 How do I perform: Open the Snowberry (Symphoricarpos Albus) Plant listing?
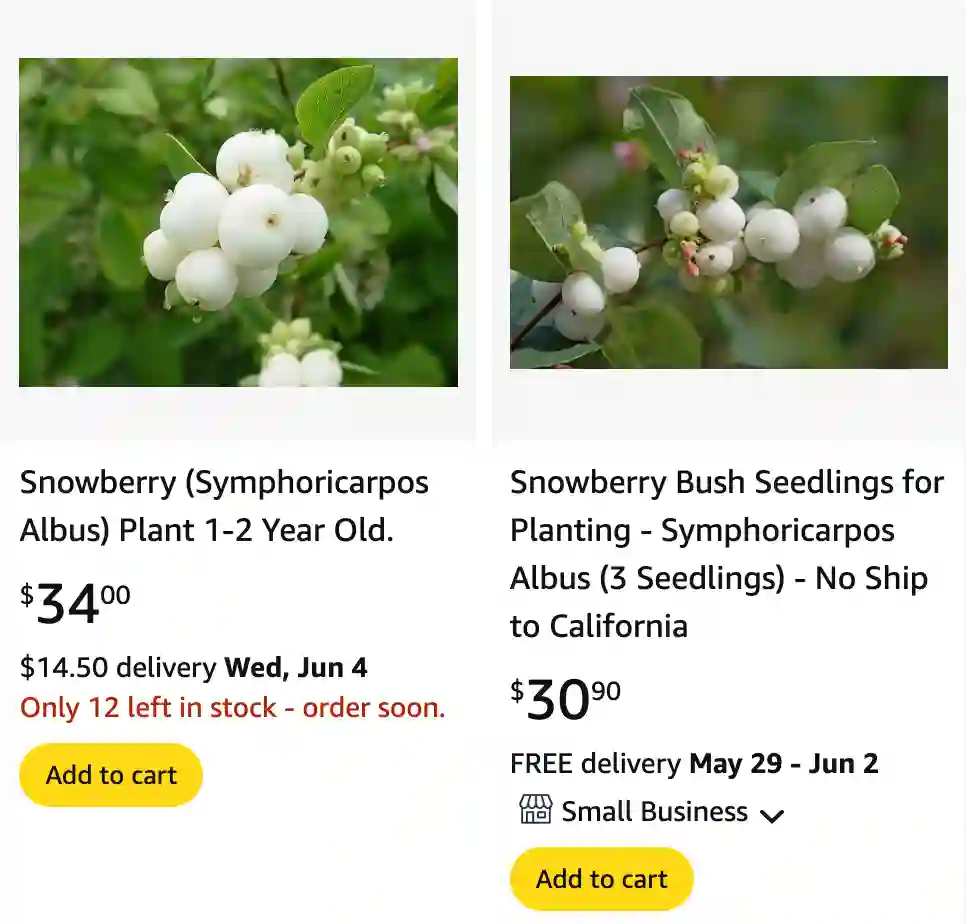(225, 505)
